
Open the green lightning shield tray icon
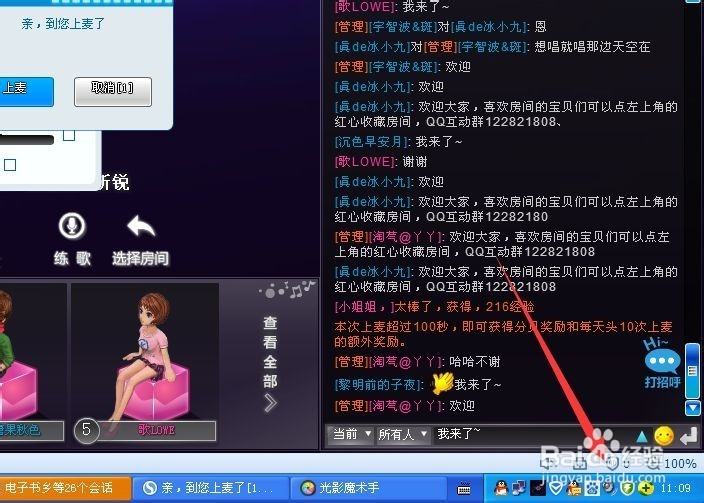pos(627,488)
